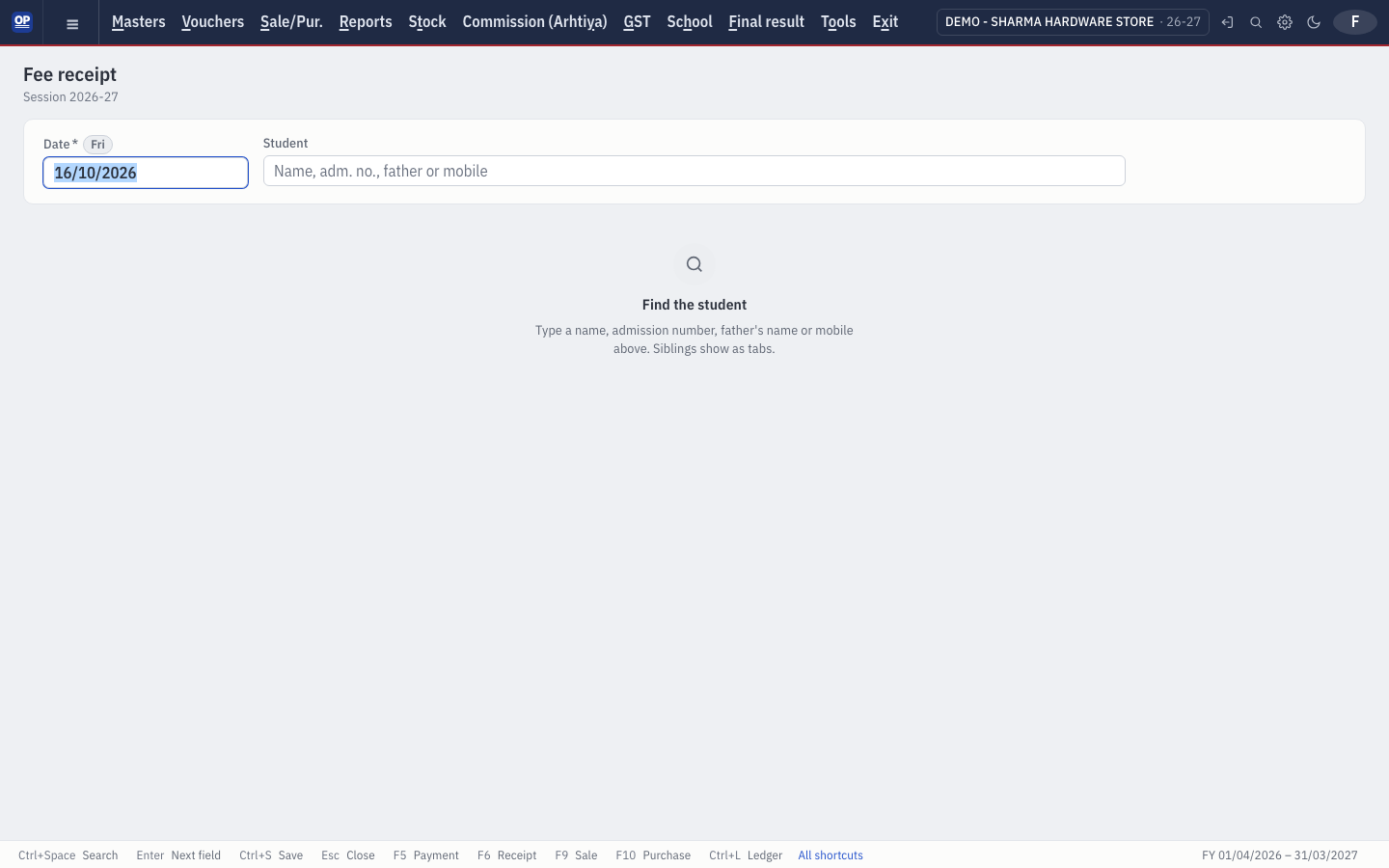Open the Final result menu
The width and height of the screenshot is (1389, 868).
(x=767, y=22)
